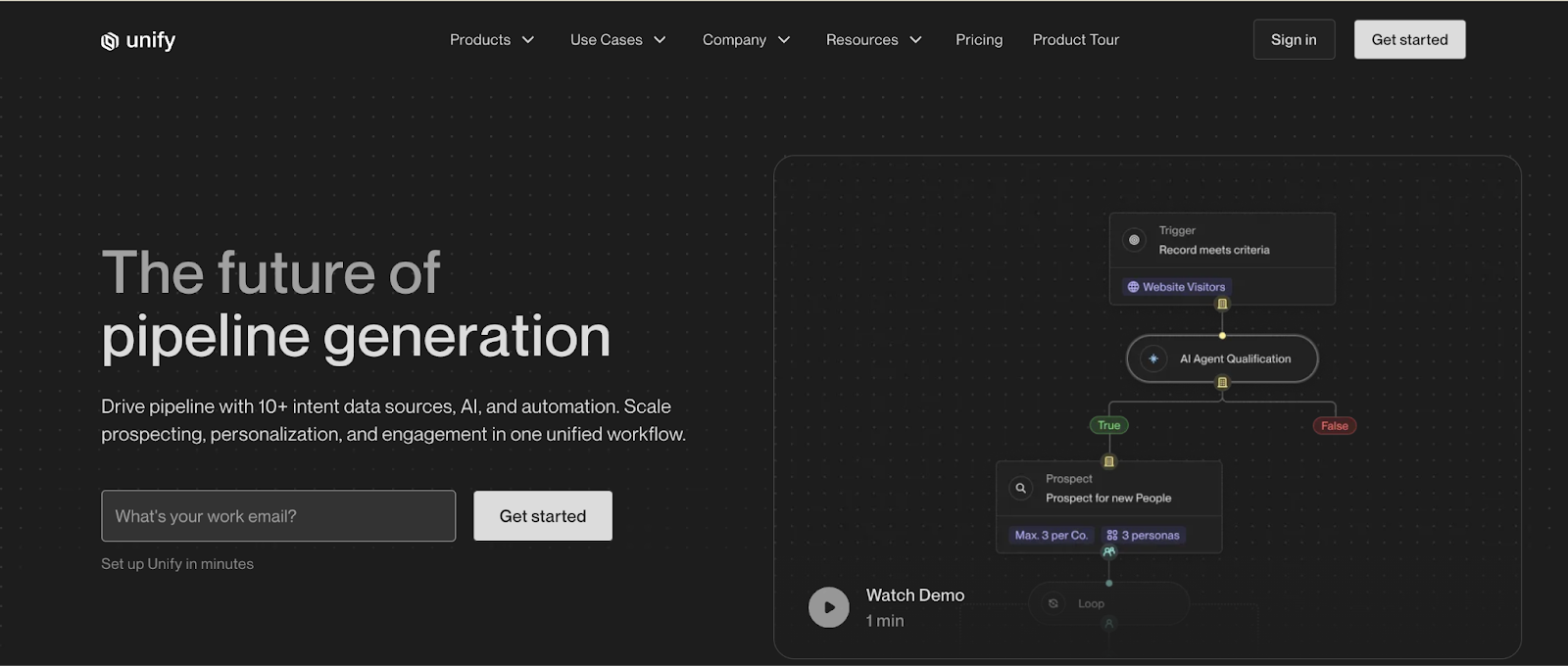1568x666 pixels.
Task: Click the Sign in button
Action: (x=1294, y=40)
